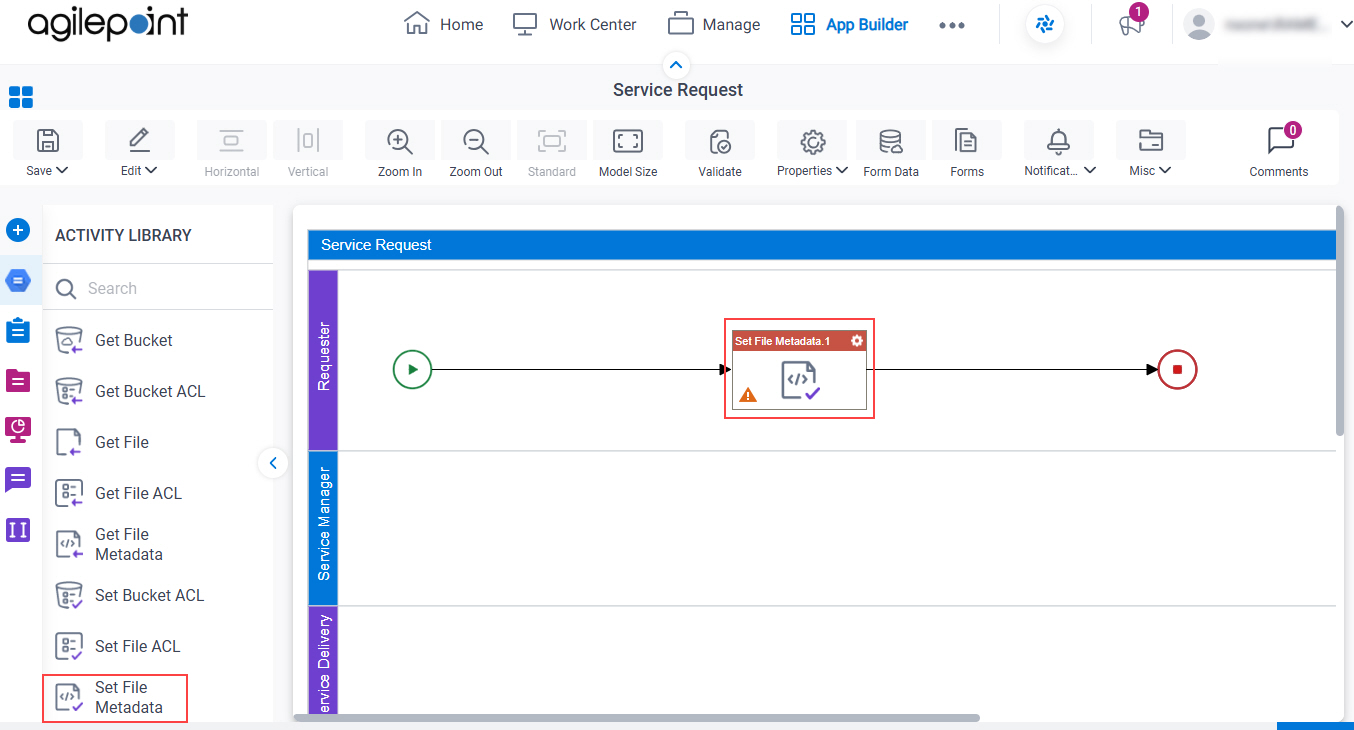Expand the Notifications dropdown arrow

click(x=1090, y=170)
